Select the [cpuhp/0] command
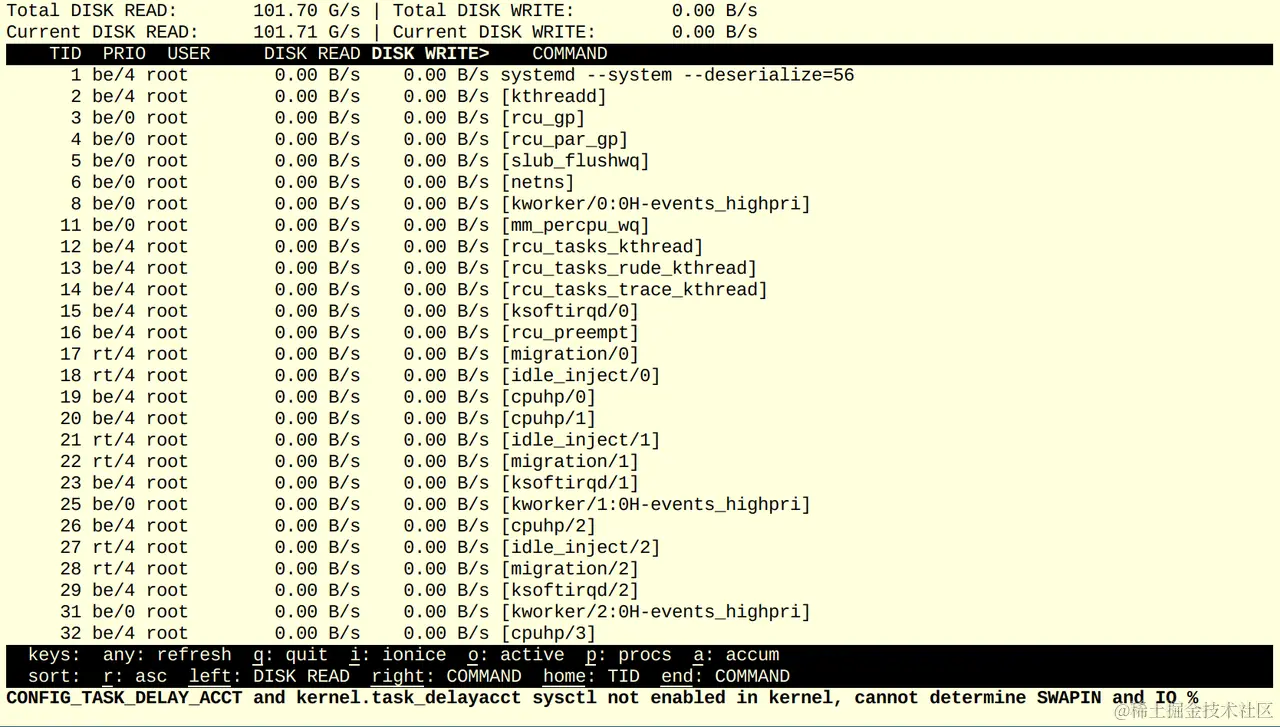The image size is (1280, 727). click(x=548, y=397)
